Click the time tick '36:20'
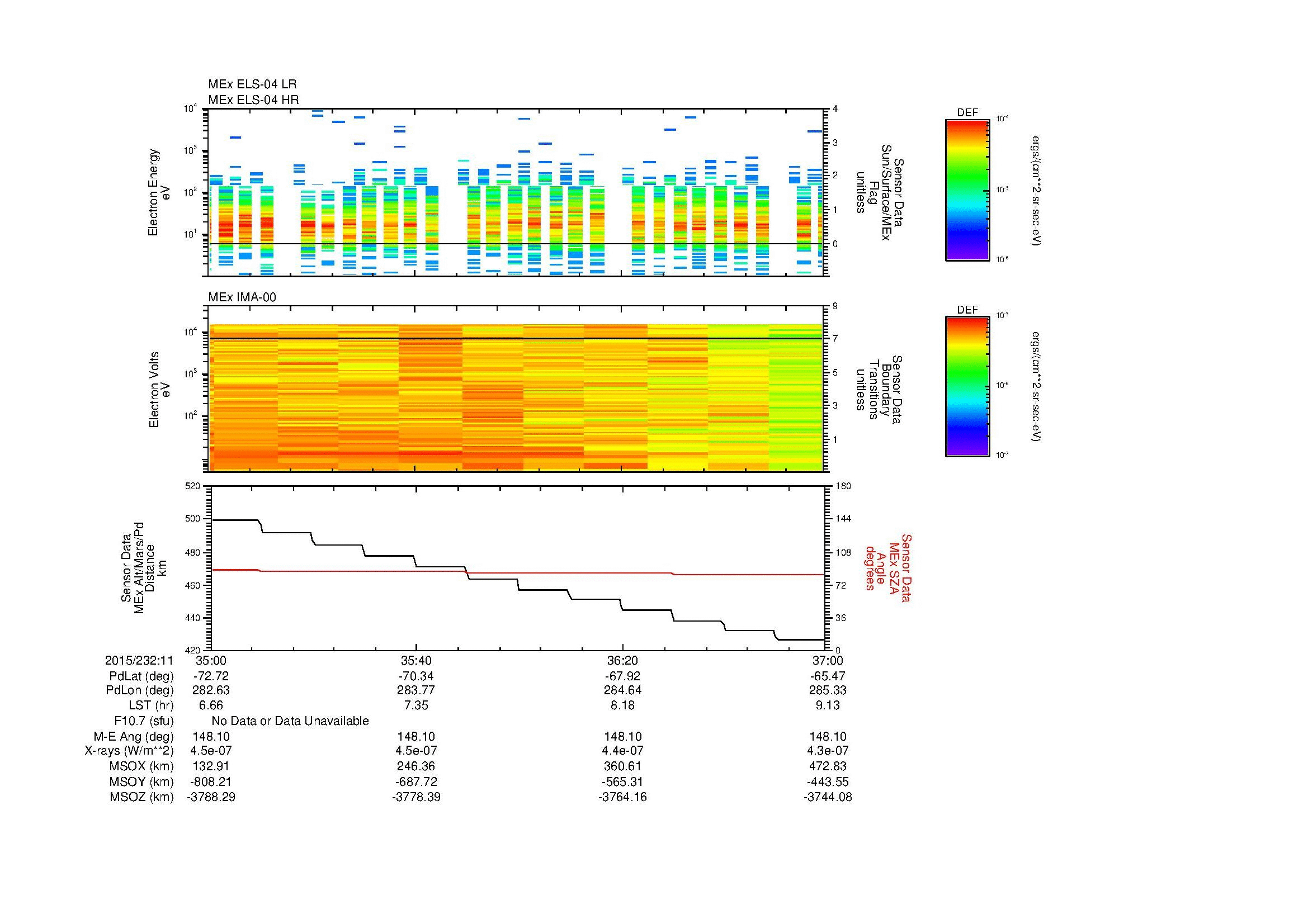Viewport: 1308px width, 924px height. [x=622, y=660]
